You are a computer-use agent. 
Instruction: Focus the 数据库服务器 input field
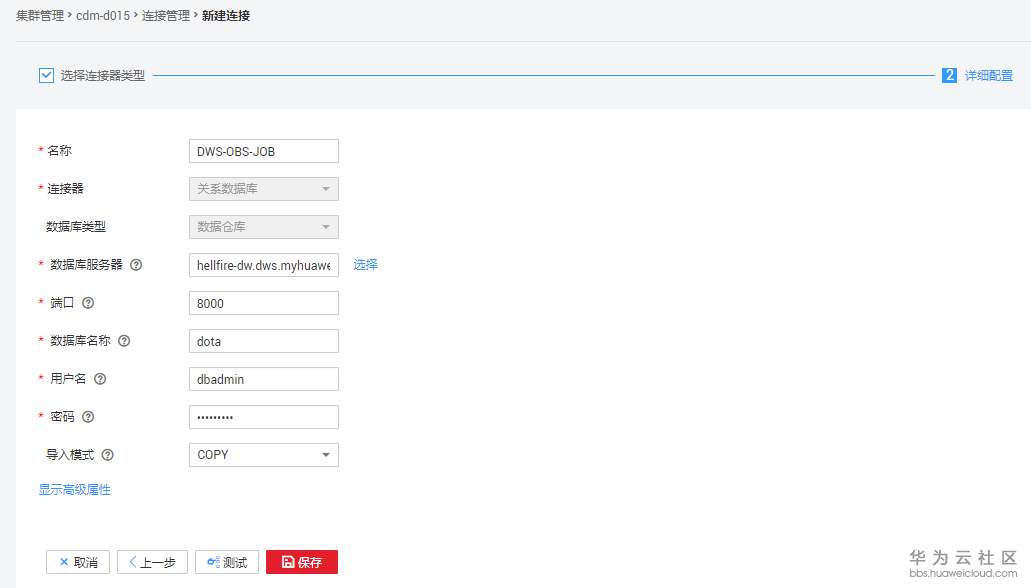264,265
